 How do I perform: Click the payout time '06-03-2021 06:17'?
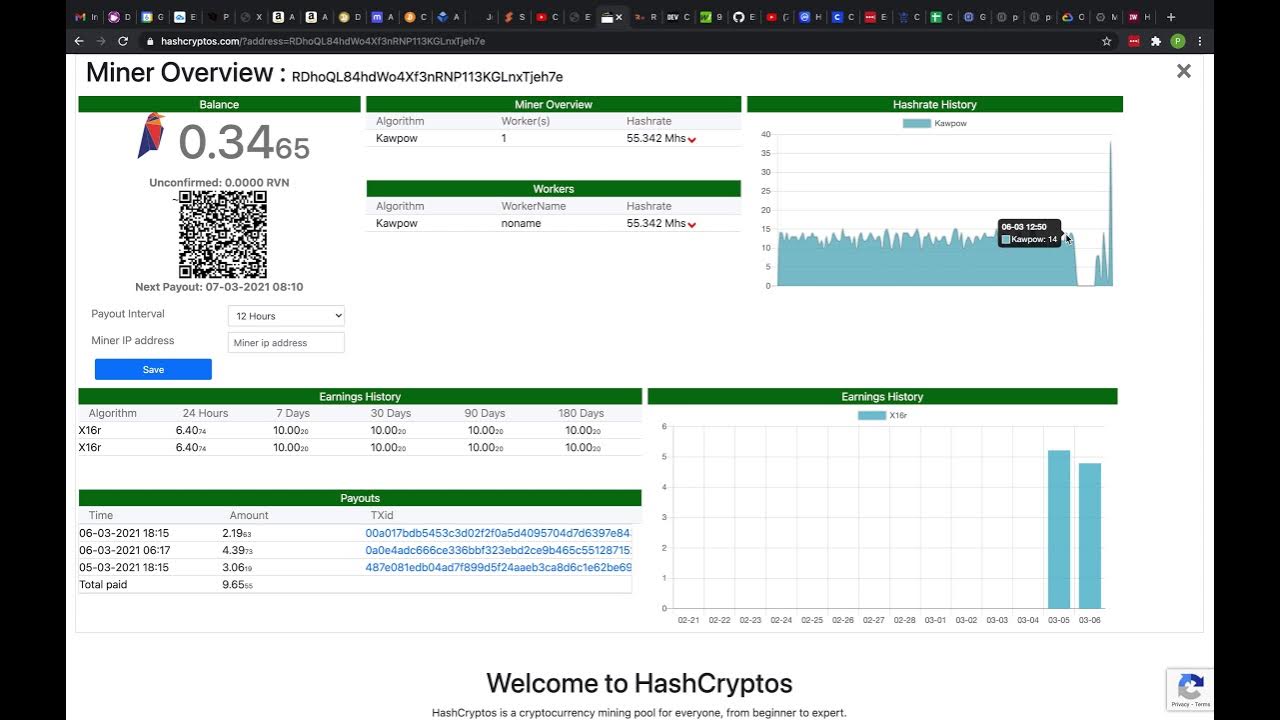(124, 551)
